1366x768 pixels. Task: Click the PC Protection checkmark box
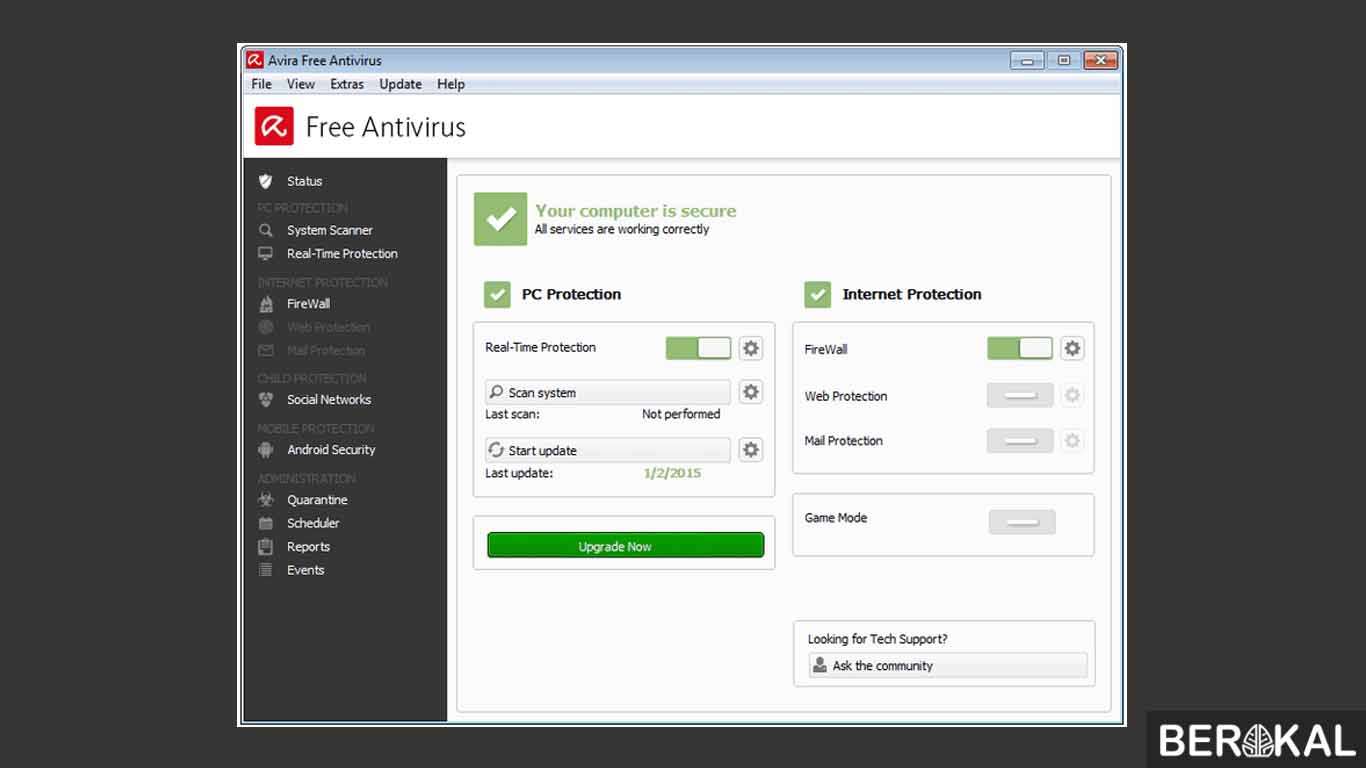pos(497,294)
